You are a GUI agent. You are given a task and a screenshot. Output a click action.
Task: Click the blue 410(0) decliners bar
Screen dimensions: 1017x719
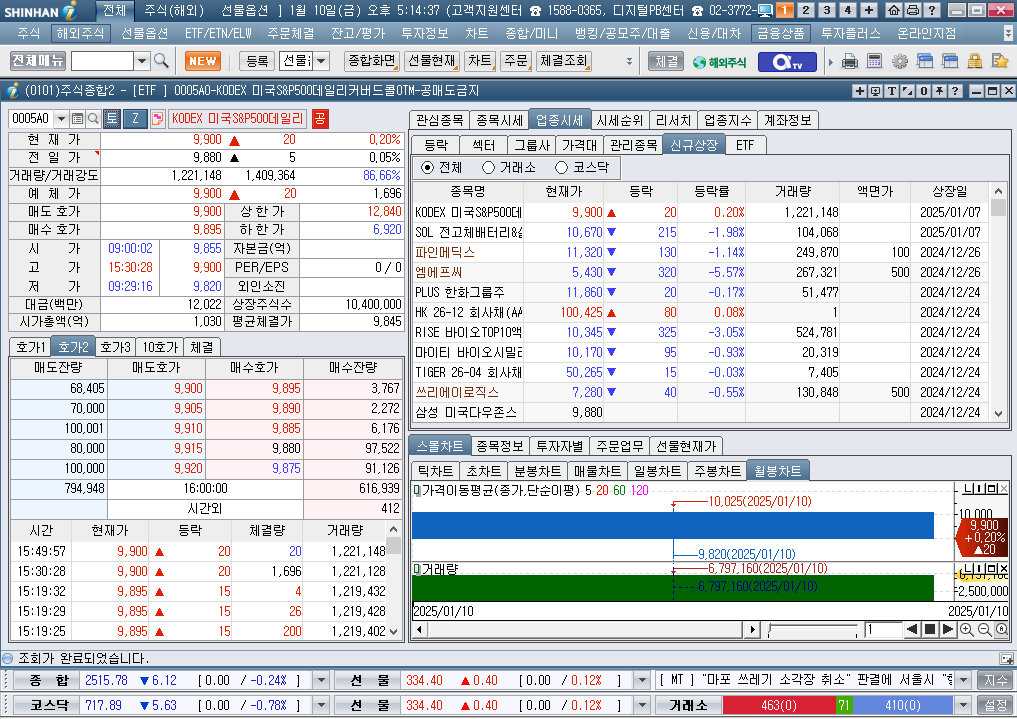(x=902, y=705)
